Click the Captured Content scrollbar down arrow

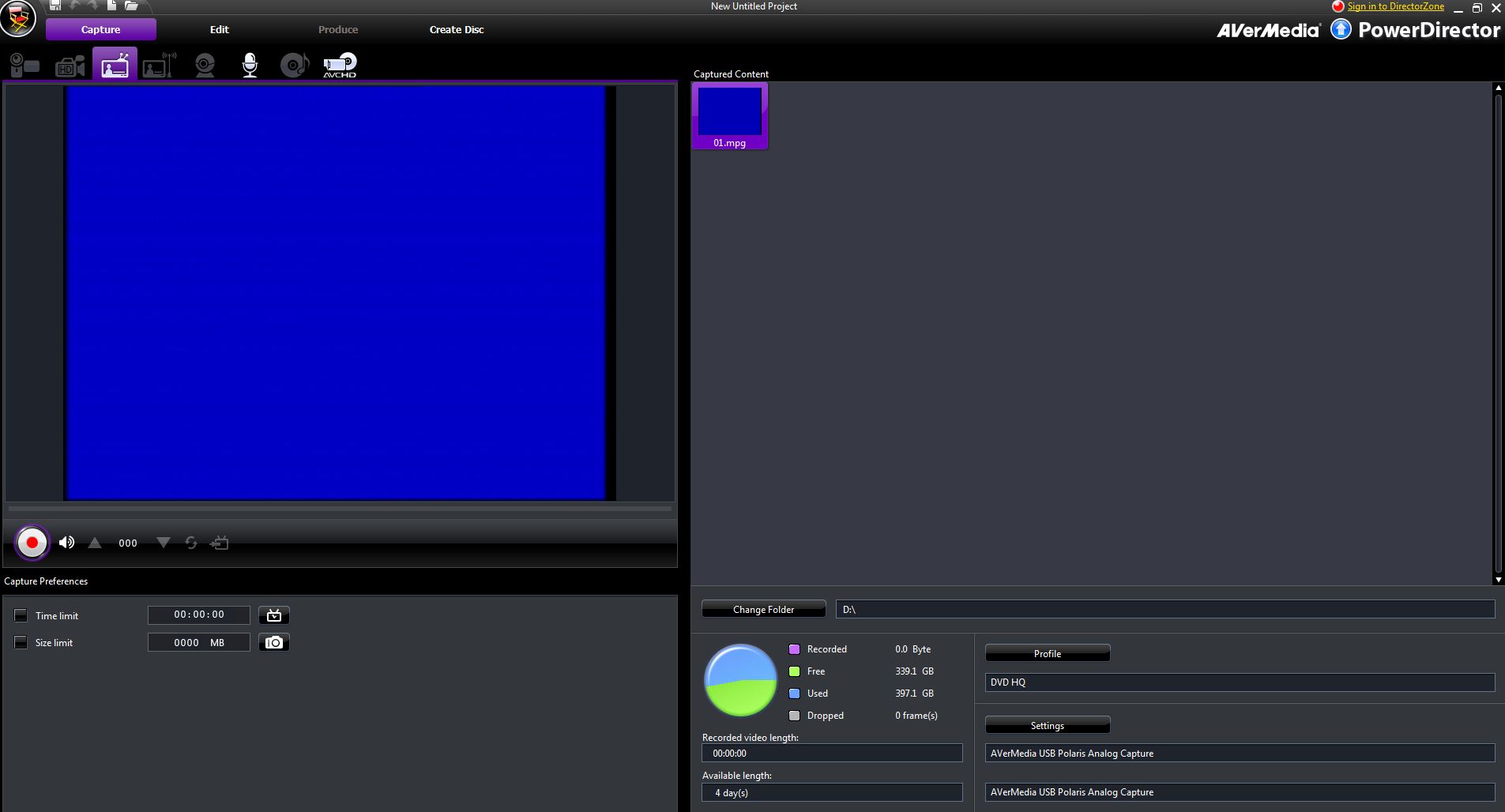pyautogui.click(x=1498, y=580)
